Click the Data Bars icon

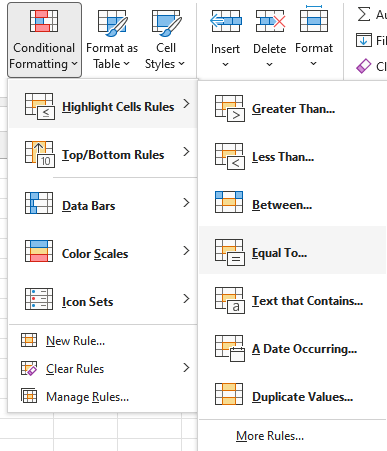pyautogui.click(x=39, y=203)
